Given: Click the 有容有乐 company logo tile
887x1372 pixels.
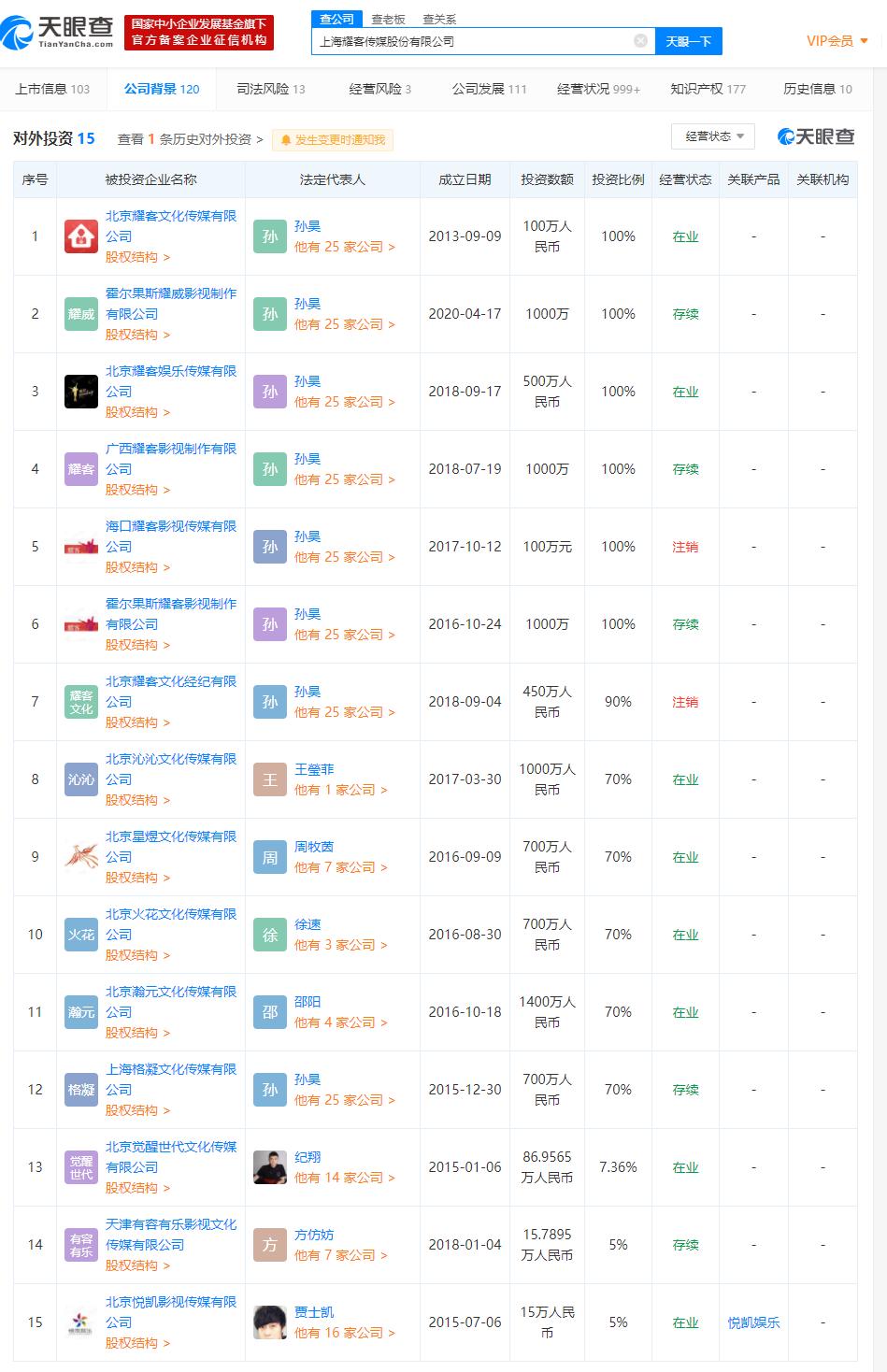Looking at the screenshot, I should coord(81,1245).
